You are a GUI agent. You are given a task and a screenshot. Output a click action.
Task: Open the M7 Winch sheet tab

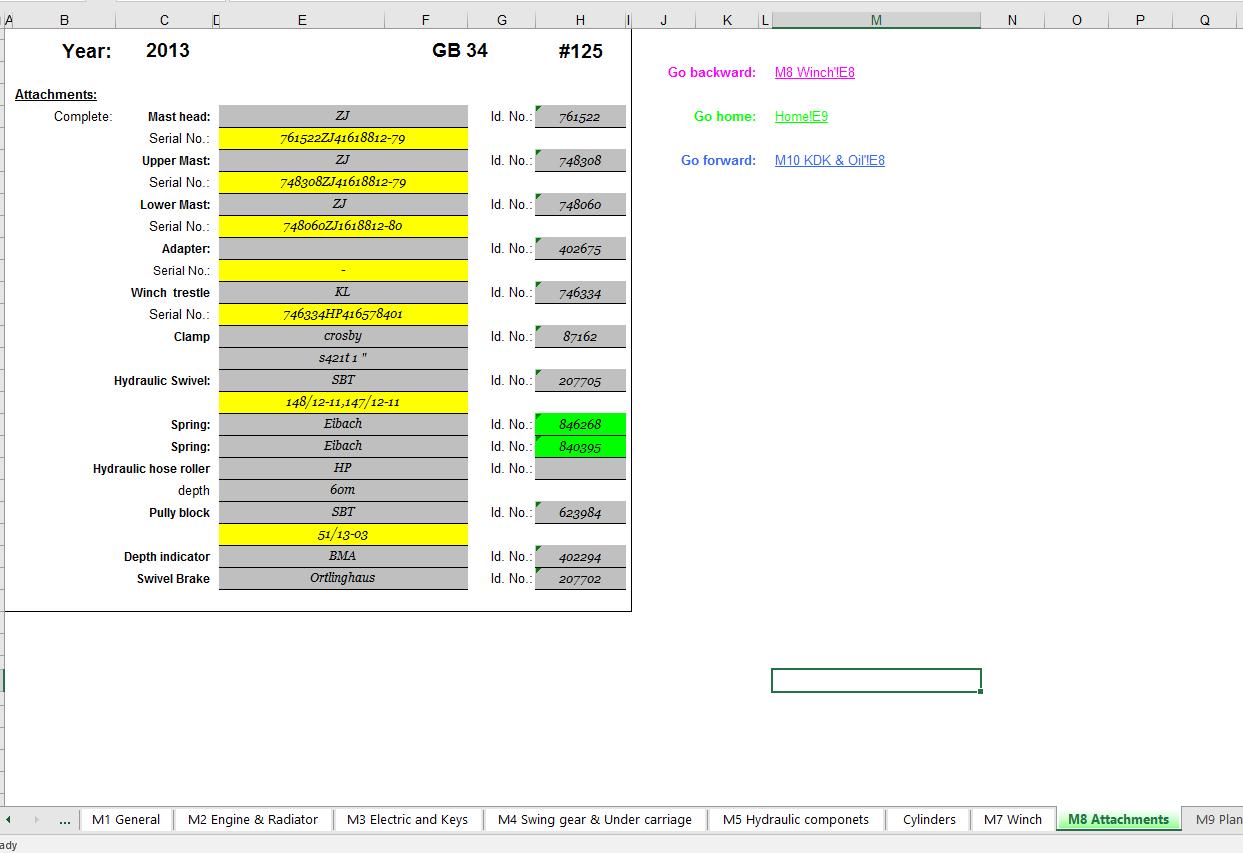click(1012, 819)
